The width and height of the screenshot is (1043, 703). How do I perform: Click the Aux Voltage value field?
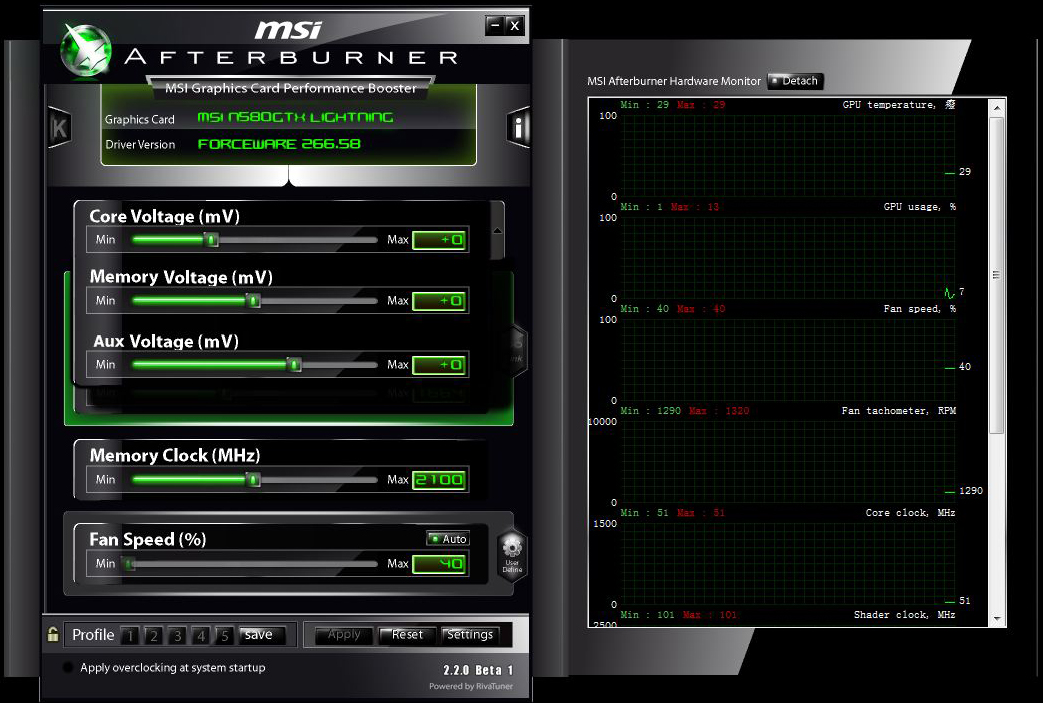[x=439, y=365]
